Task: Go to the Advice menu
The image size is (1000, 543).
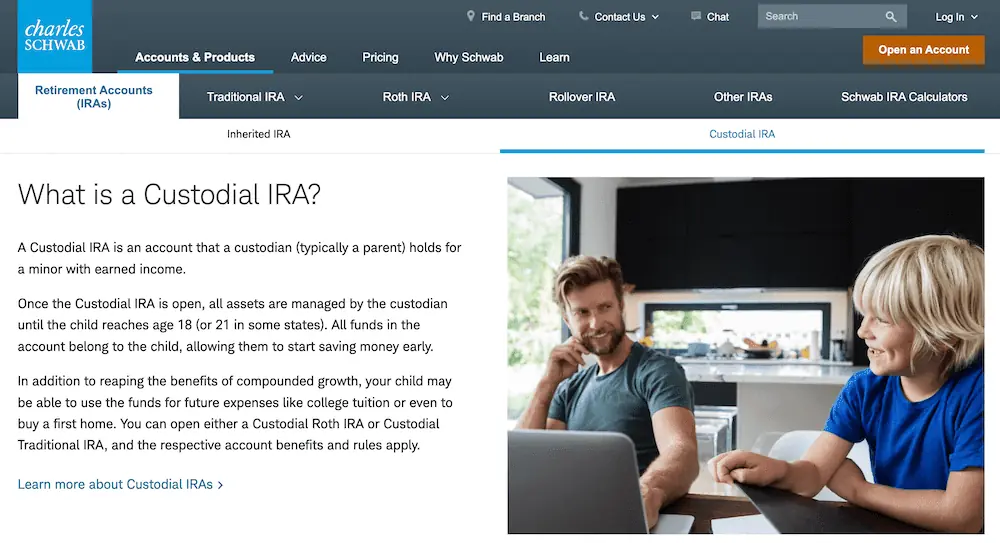Action: pos(309,57)
